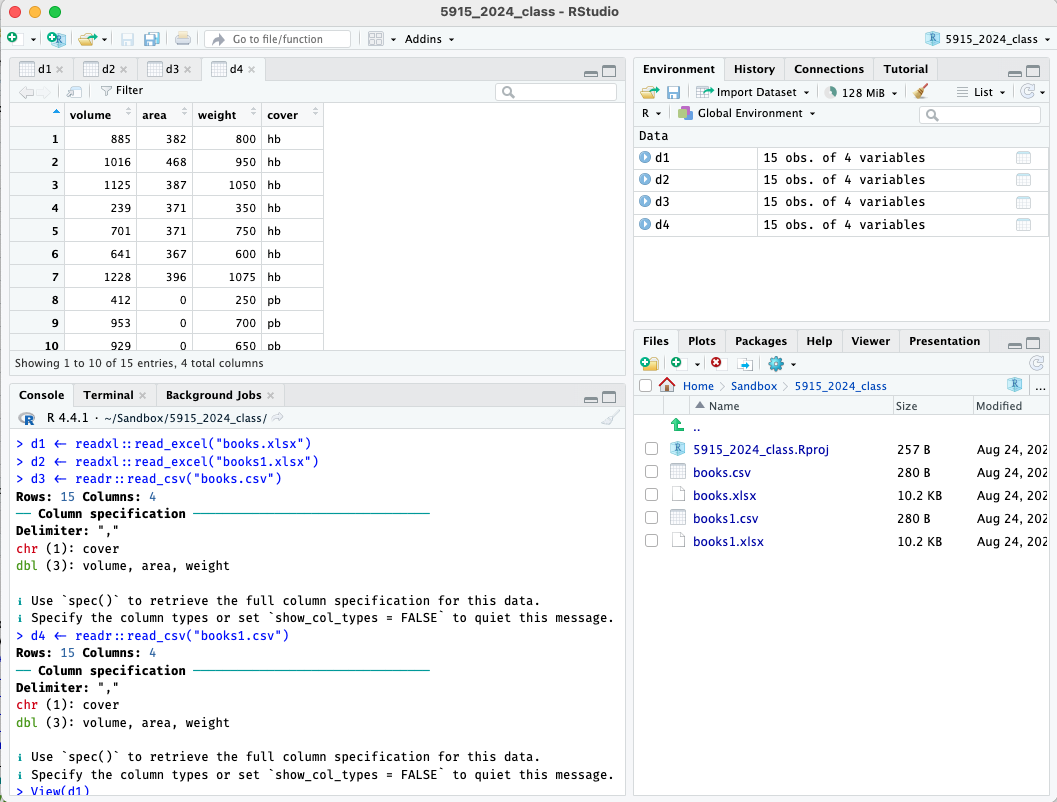This screenshot has height=802, width=1057.
Task: Refresh file listing in Files pane
Action: [1037, 364]
